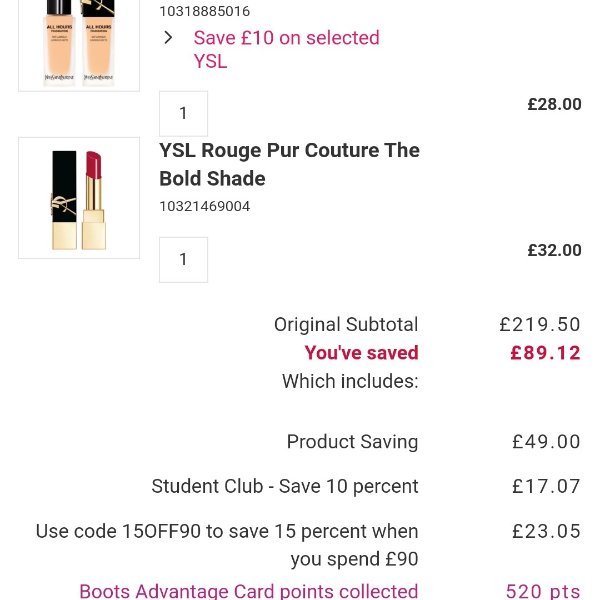Click the YSL foundation product thumbnail

[x=79, y=45]
